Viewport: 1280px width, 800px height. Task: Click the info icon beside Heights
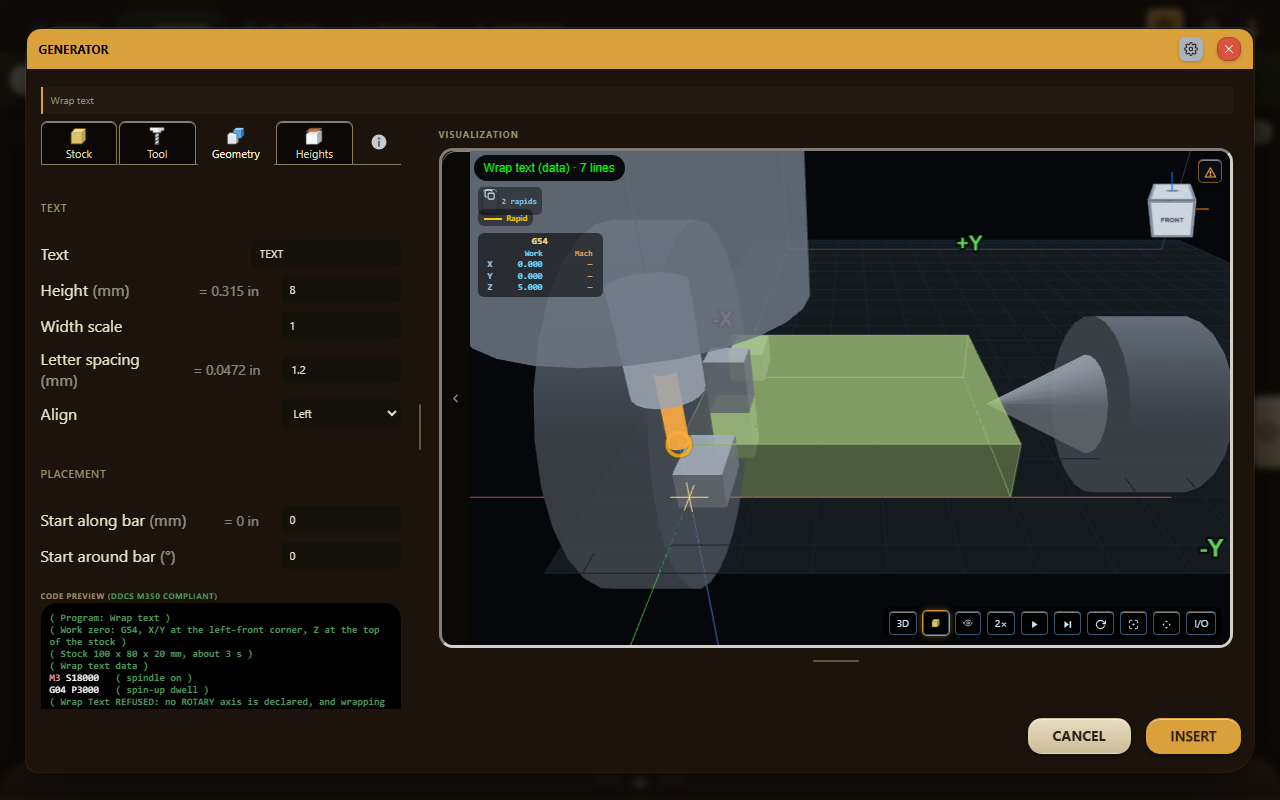(x=379, y=142)
